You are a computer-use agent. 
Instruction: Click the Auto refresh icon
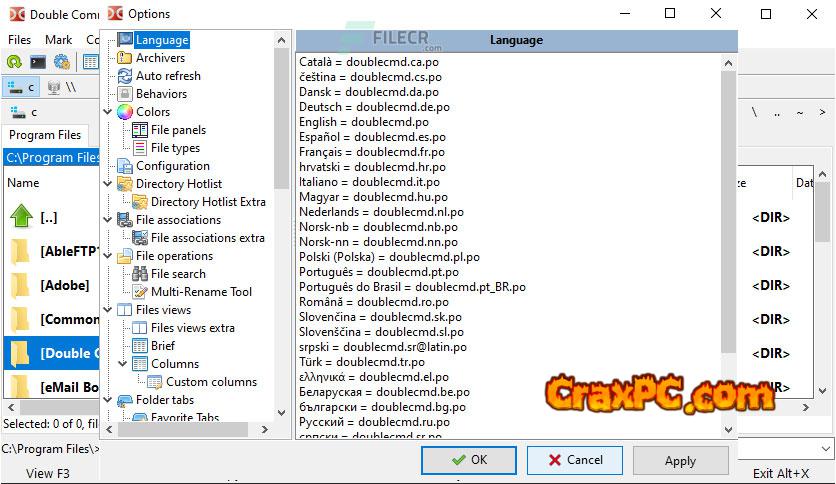(x=125, y=76)
